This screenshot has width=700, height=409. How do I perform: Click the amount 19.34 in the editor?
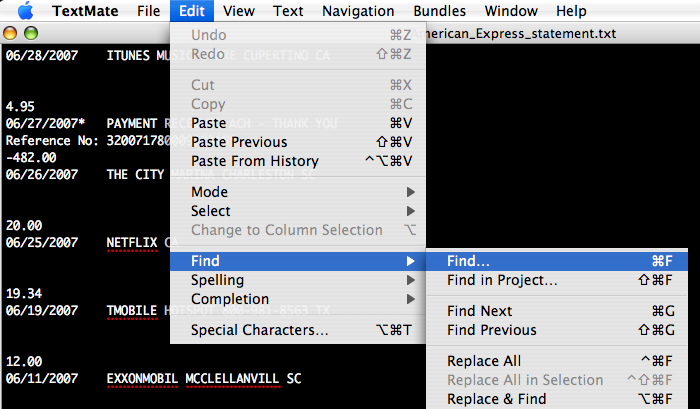click(x=24, y=293)
